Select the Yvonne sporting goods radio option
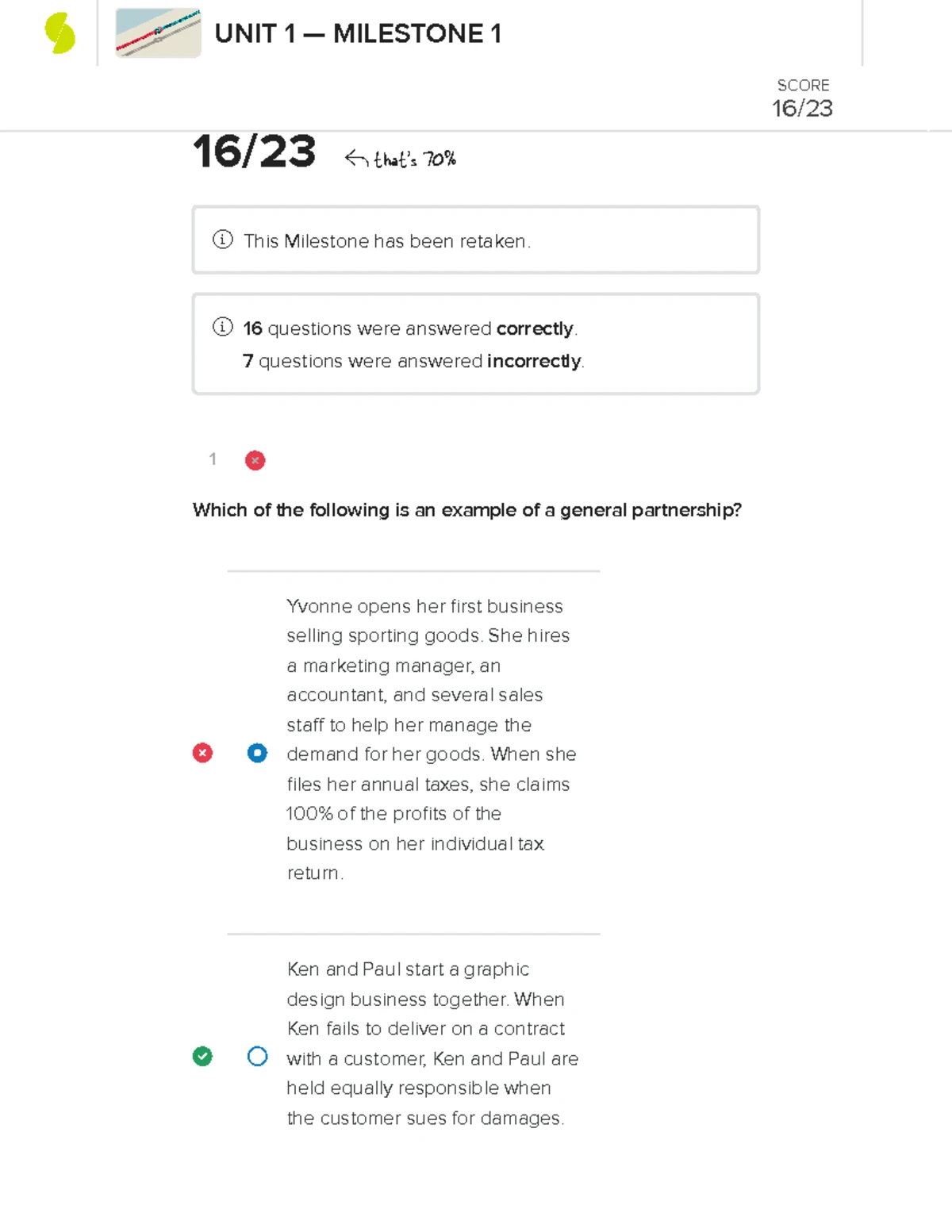 click(257, 753)
